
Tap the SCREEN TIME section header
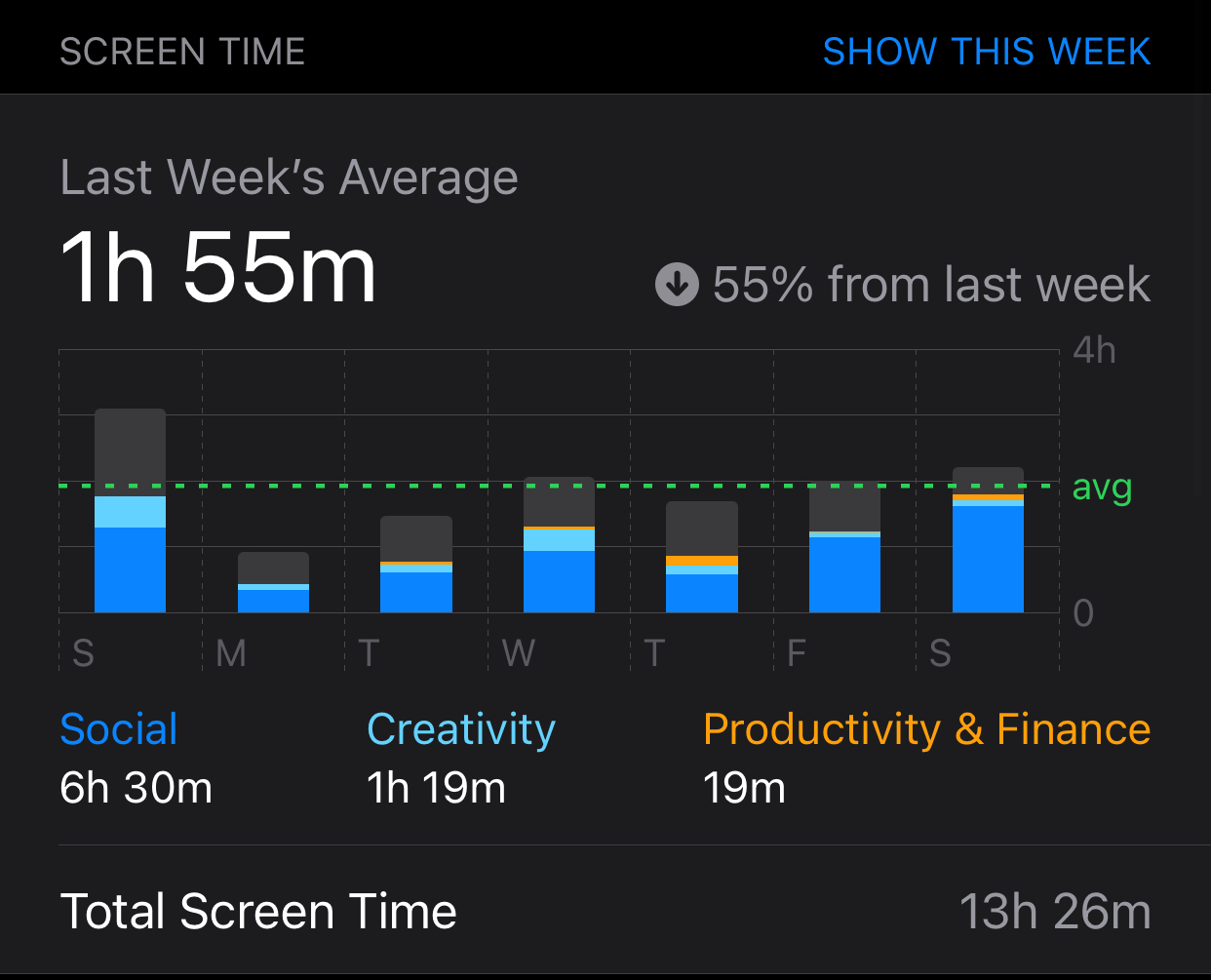(x=182, y=52)
